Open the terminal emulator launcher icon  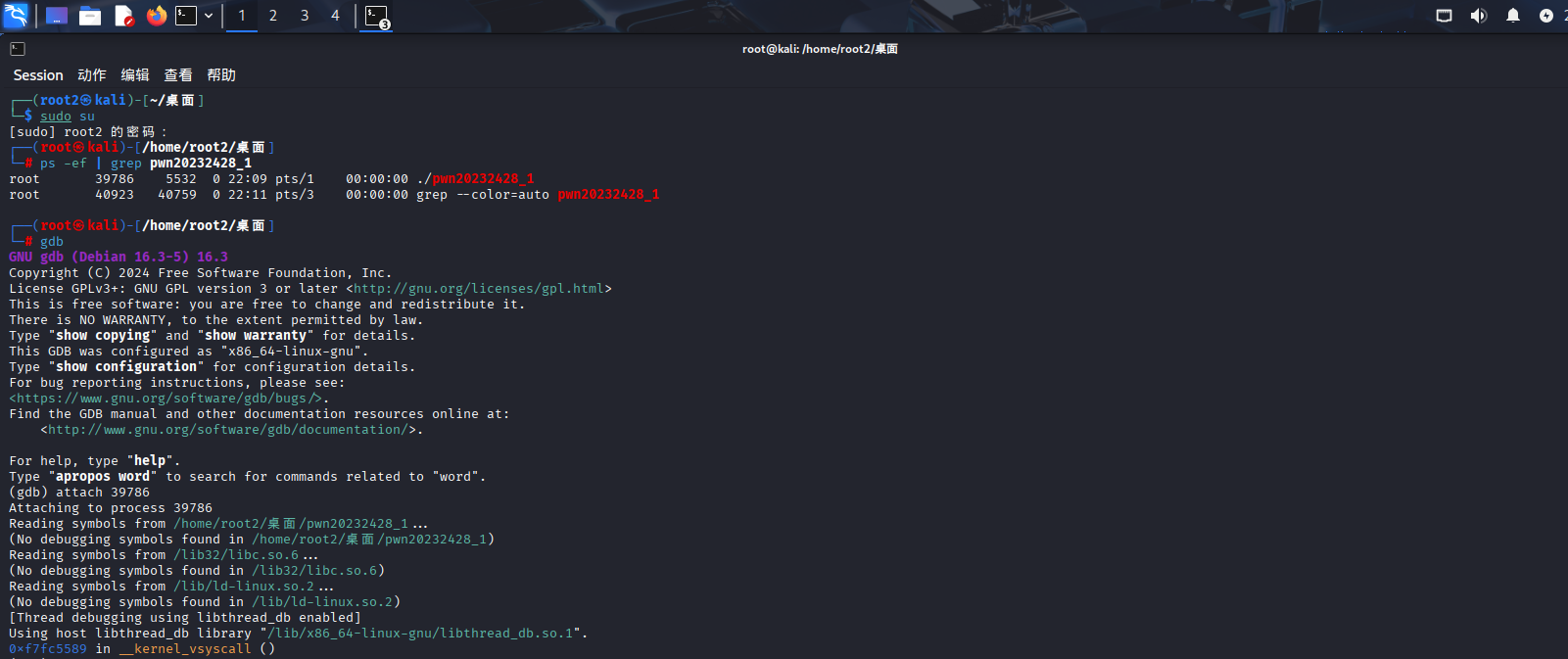[186, 16]
